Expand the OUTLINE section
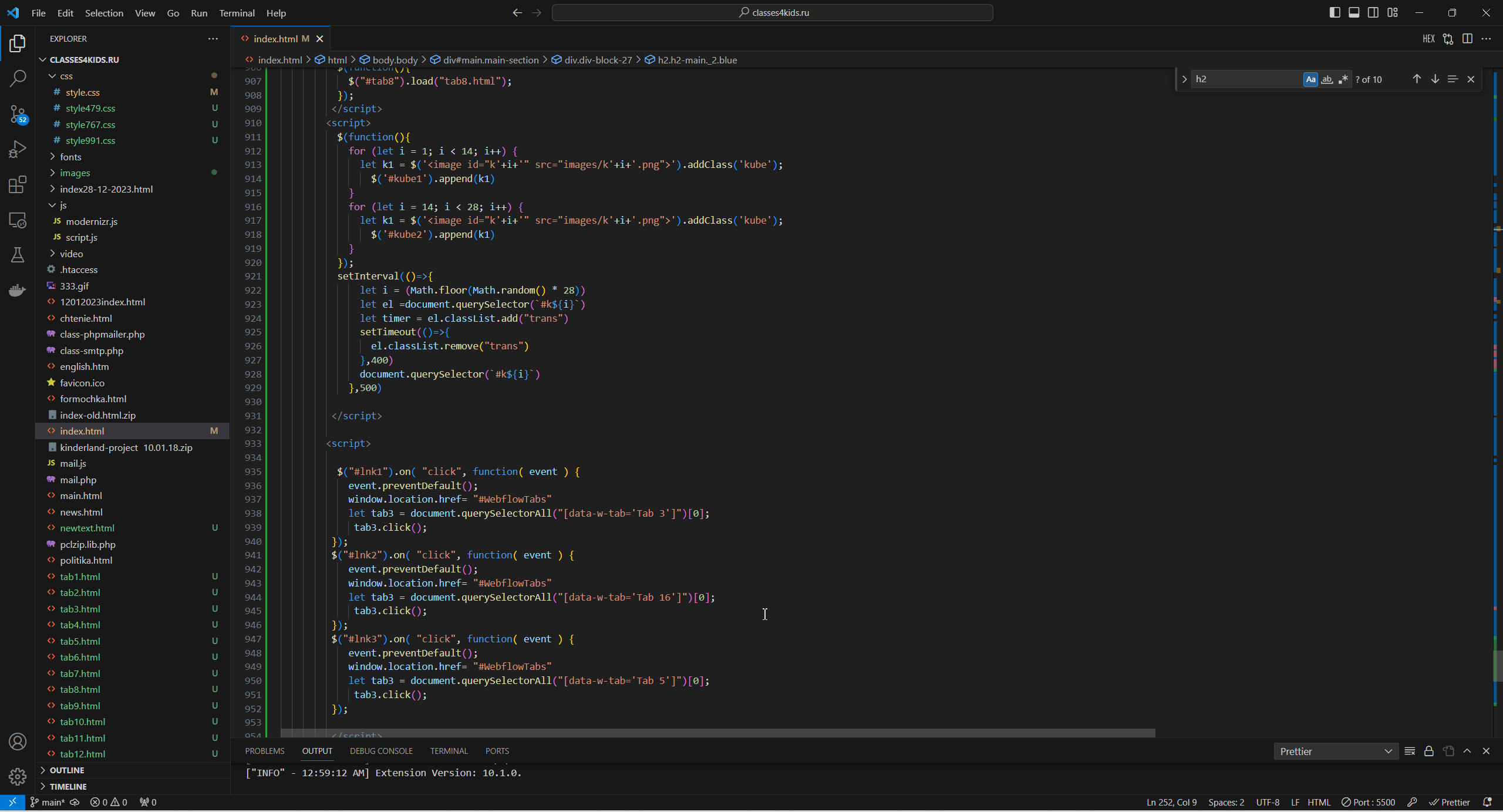 (x=67, y=770)
